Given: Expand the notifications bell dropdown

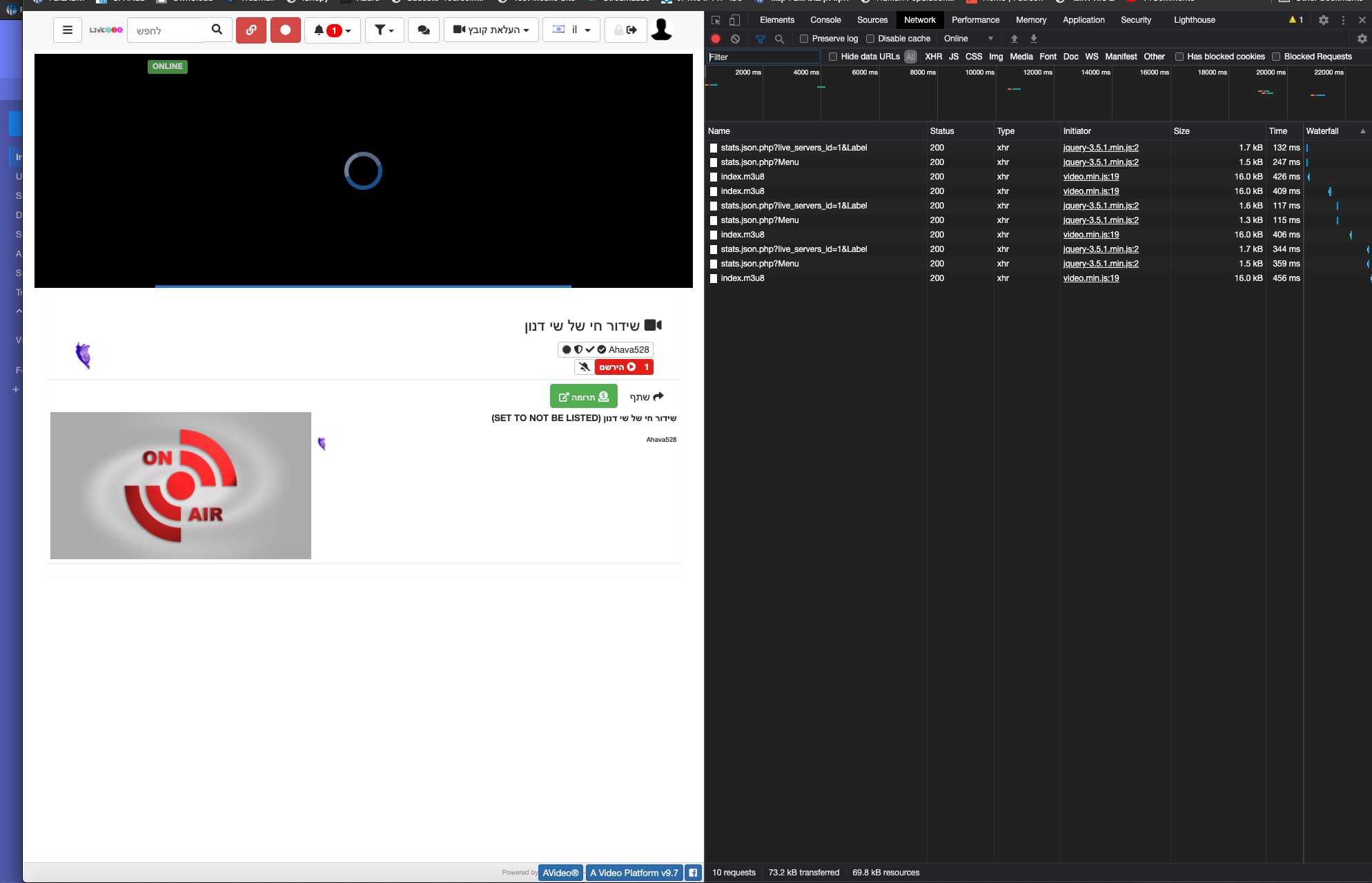Looking at the screenshot, I should [x=333, y=30].
